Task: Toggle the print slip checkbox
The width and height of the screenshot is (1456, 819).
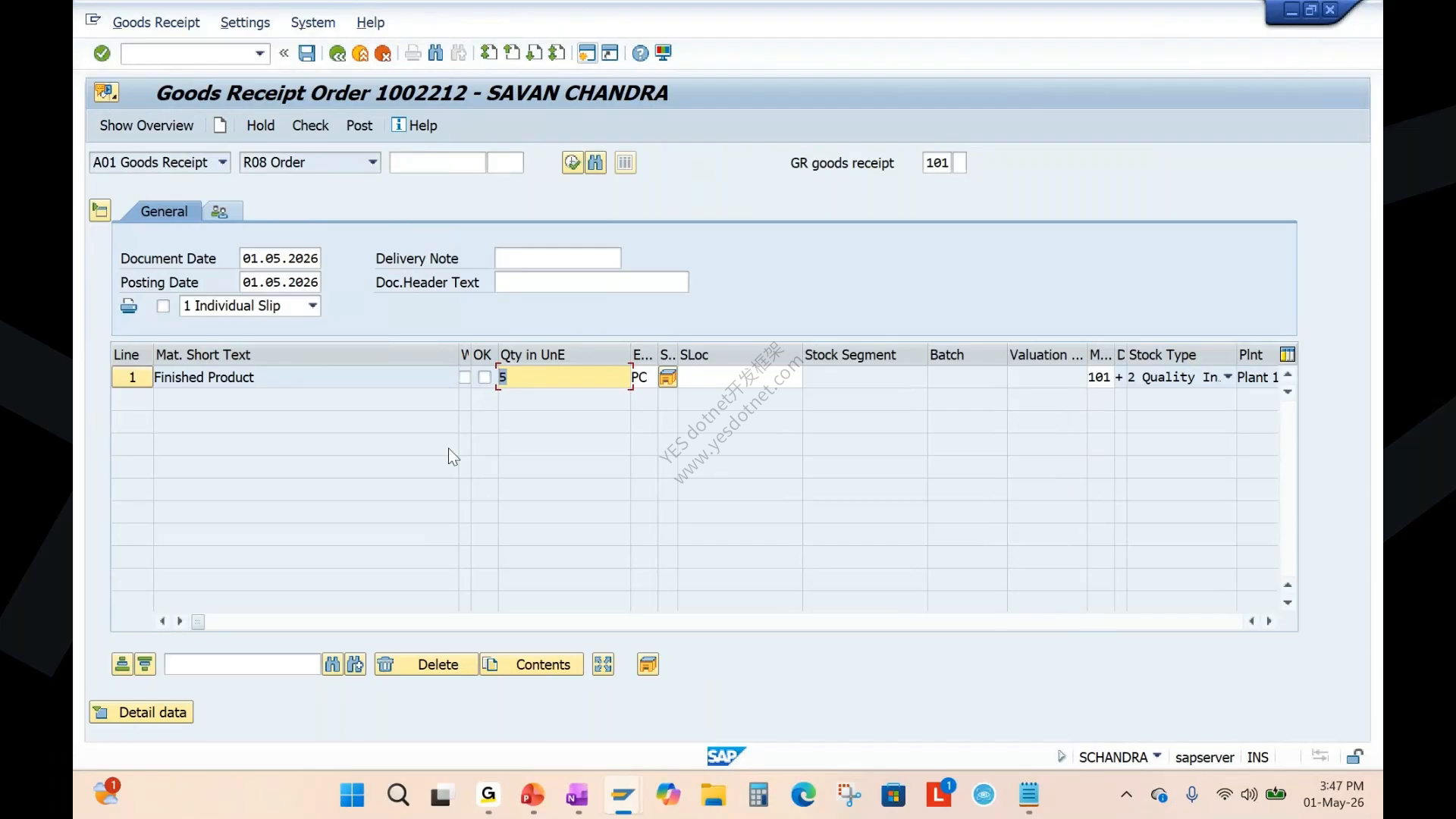Action: (163, 306)
